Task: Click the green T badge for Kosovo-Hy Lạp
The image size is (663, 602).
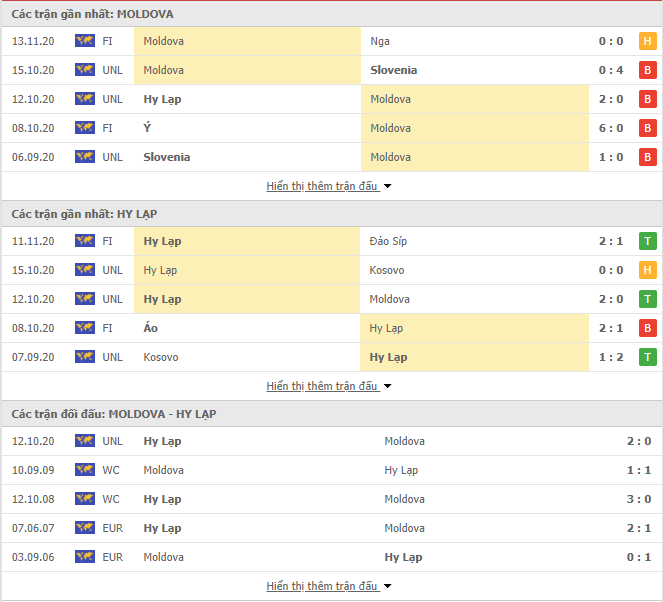Action: [647, 357]
